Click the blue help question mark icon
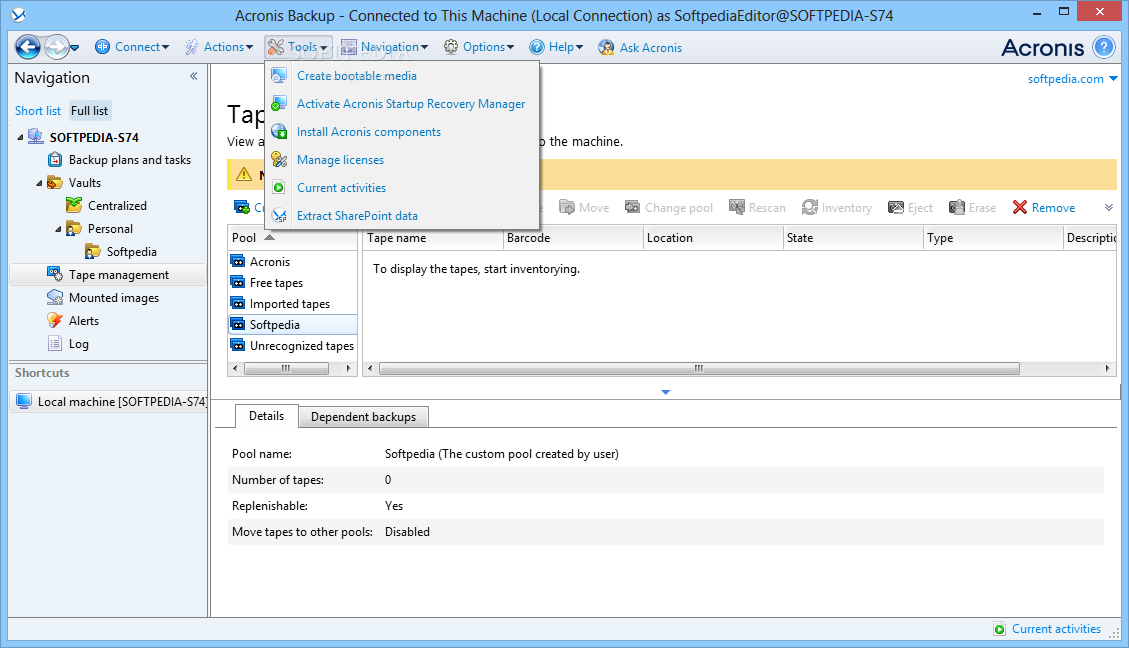Viewport: 1129px width, 648px height. (x=1104, y=48)
